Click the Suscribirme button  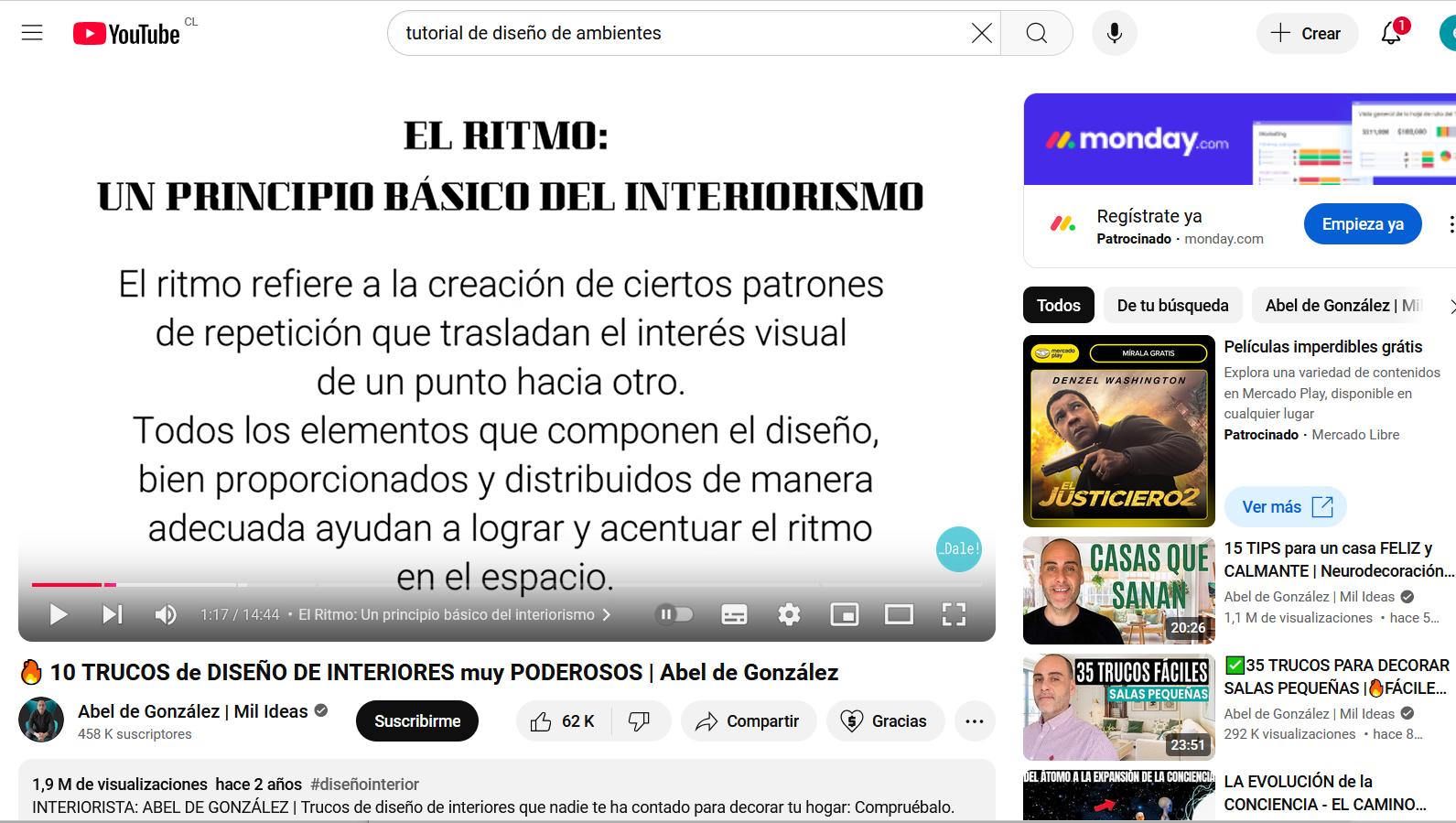[417, 721]
